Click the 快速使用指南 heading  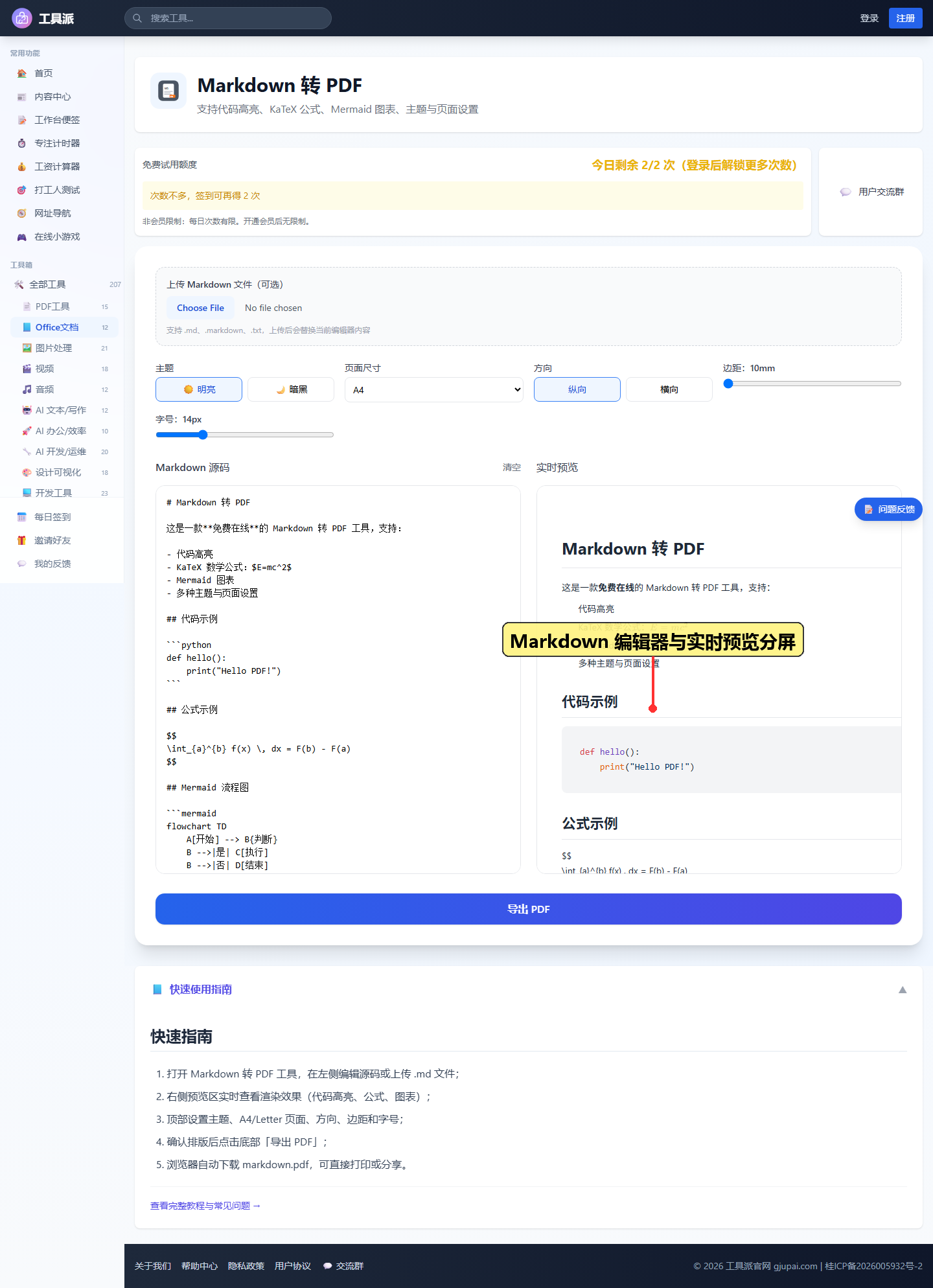[x=201, y=989]
